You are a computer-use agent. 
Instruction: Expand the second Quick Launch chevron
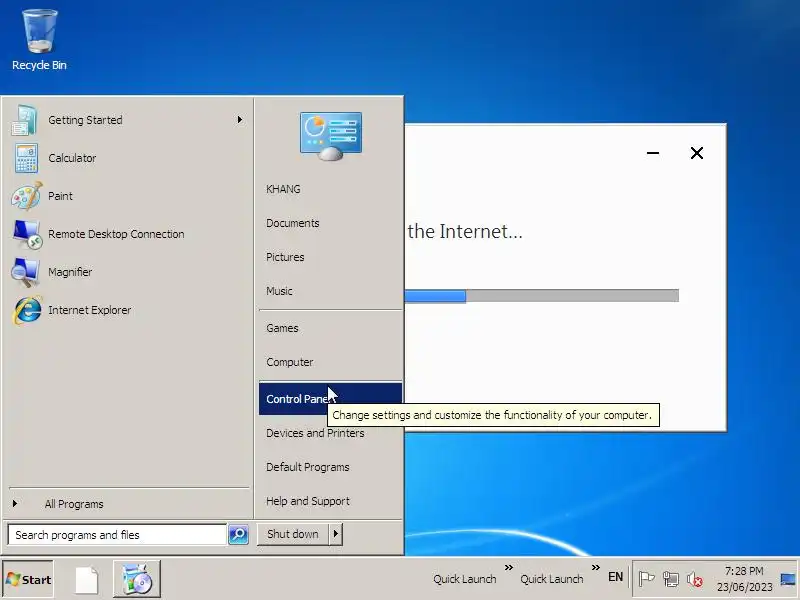[595, 567]
